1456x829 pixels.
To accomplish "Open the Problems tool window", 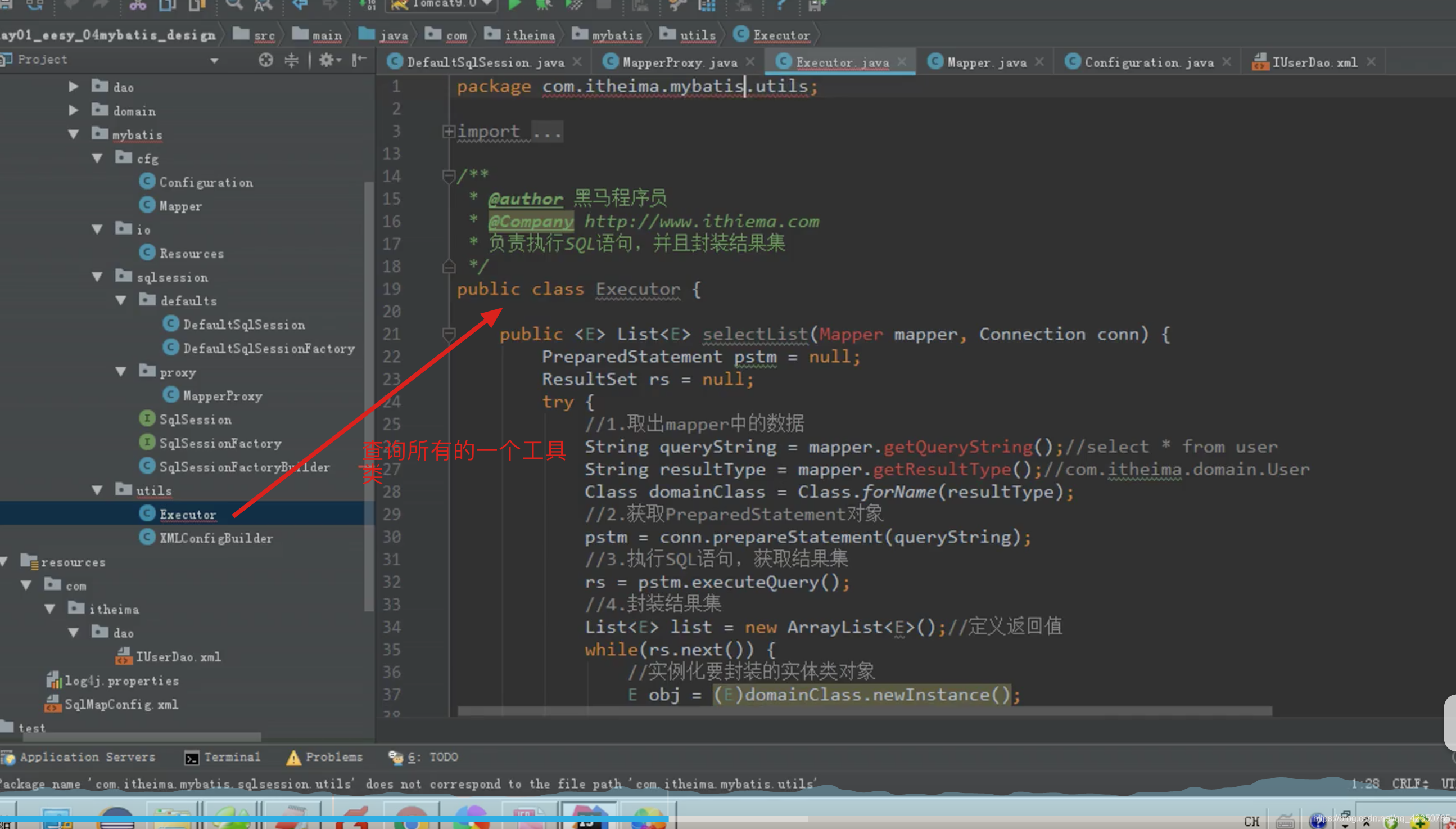I will [324, 757].
